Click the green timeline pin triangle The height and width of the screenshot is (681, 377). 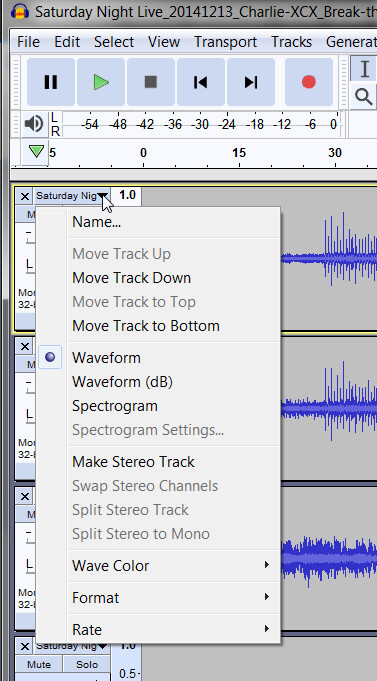pos(36,152)
